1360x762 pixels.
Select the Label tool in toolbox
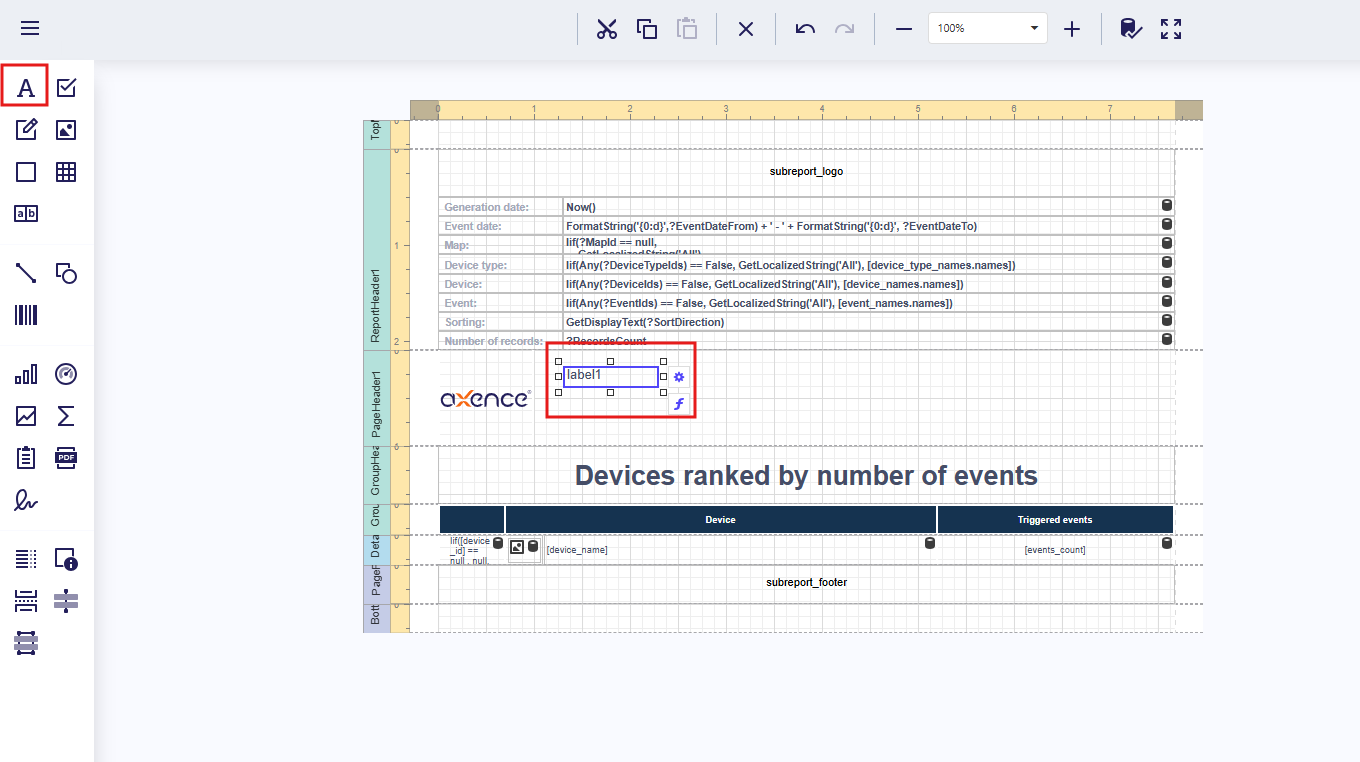(x=26, y=88)
